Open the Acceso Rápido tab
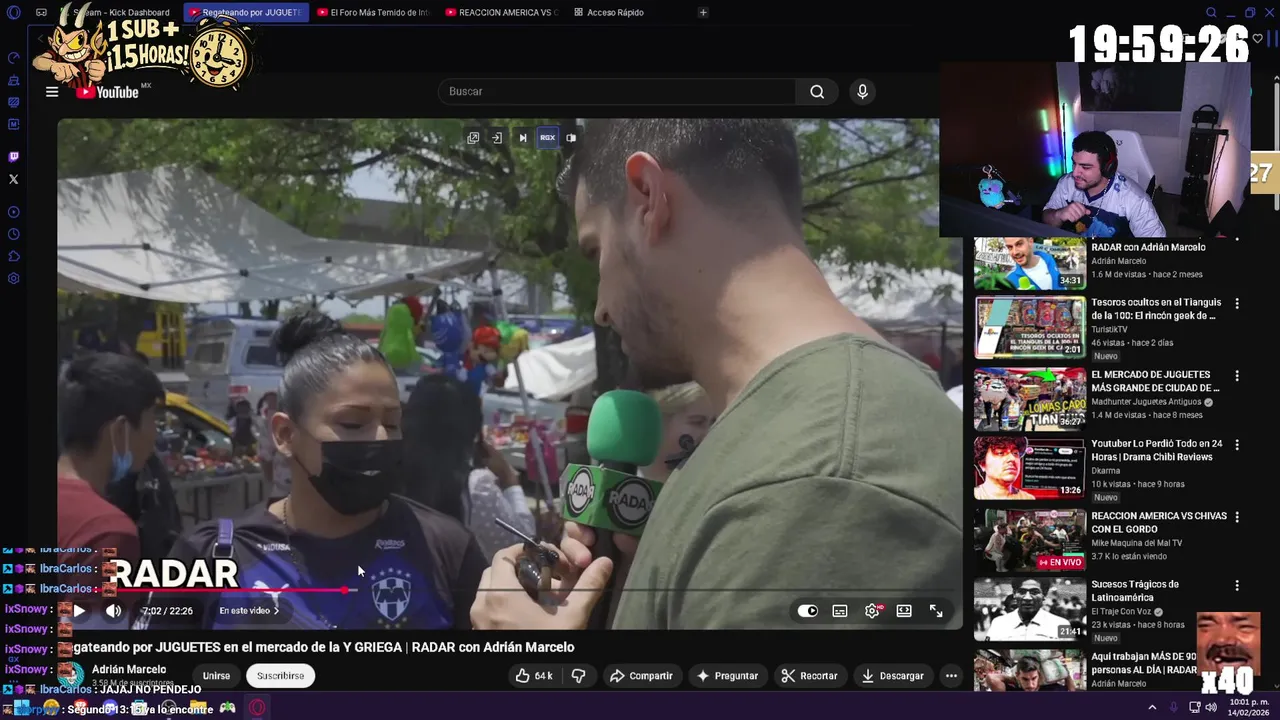This screenshot has width=1280, height=720. 609,13
